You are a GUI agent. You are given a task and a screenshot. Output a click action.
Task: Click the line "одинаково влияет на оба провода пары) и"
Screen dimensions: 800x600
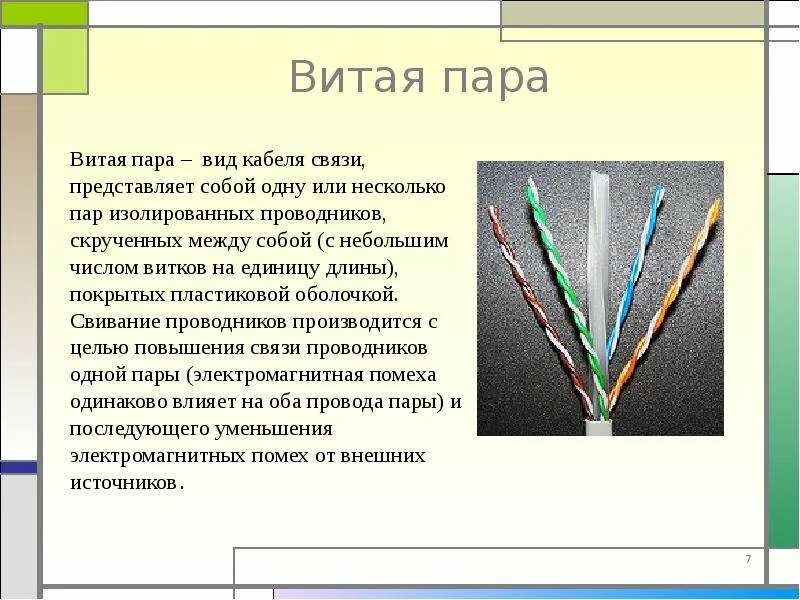[265, 402]
